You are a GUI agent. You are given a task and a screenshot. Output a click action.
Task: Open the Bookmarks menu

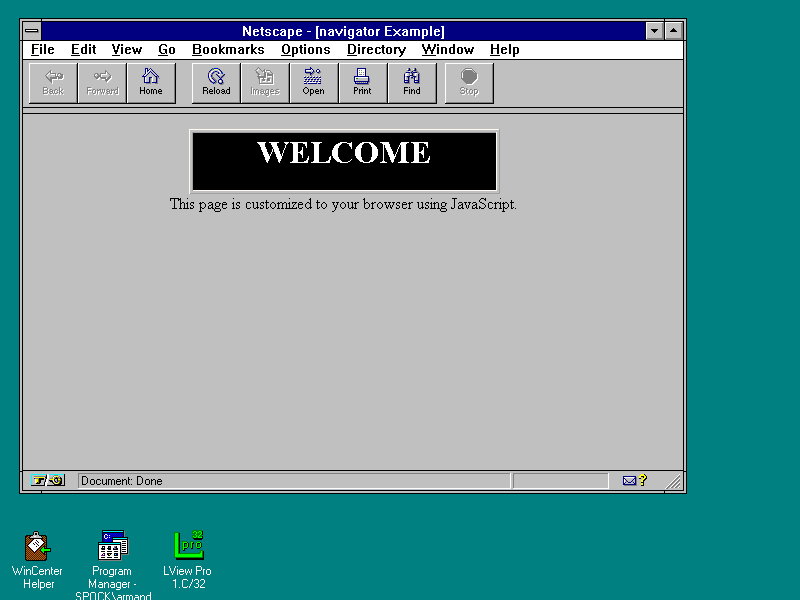[228, 49]
